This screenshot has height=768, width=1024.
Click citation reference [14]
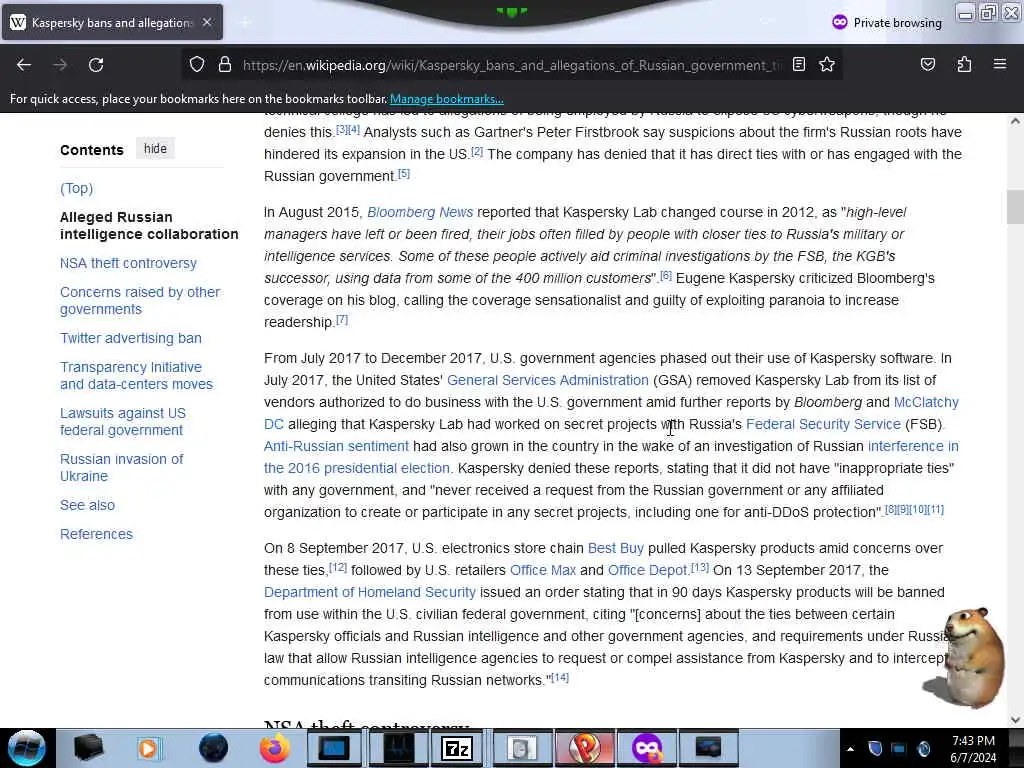pos(560,678)
